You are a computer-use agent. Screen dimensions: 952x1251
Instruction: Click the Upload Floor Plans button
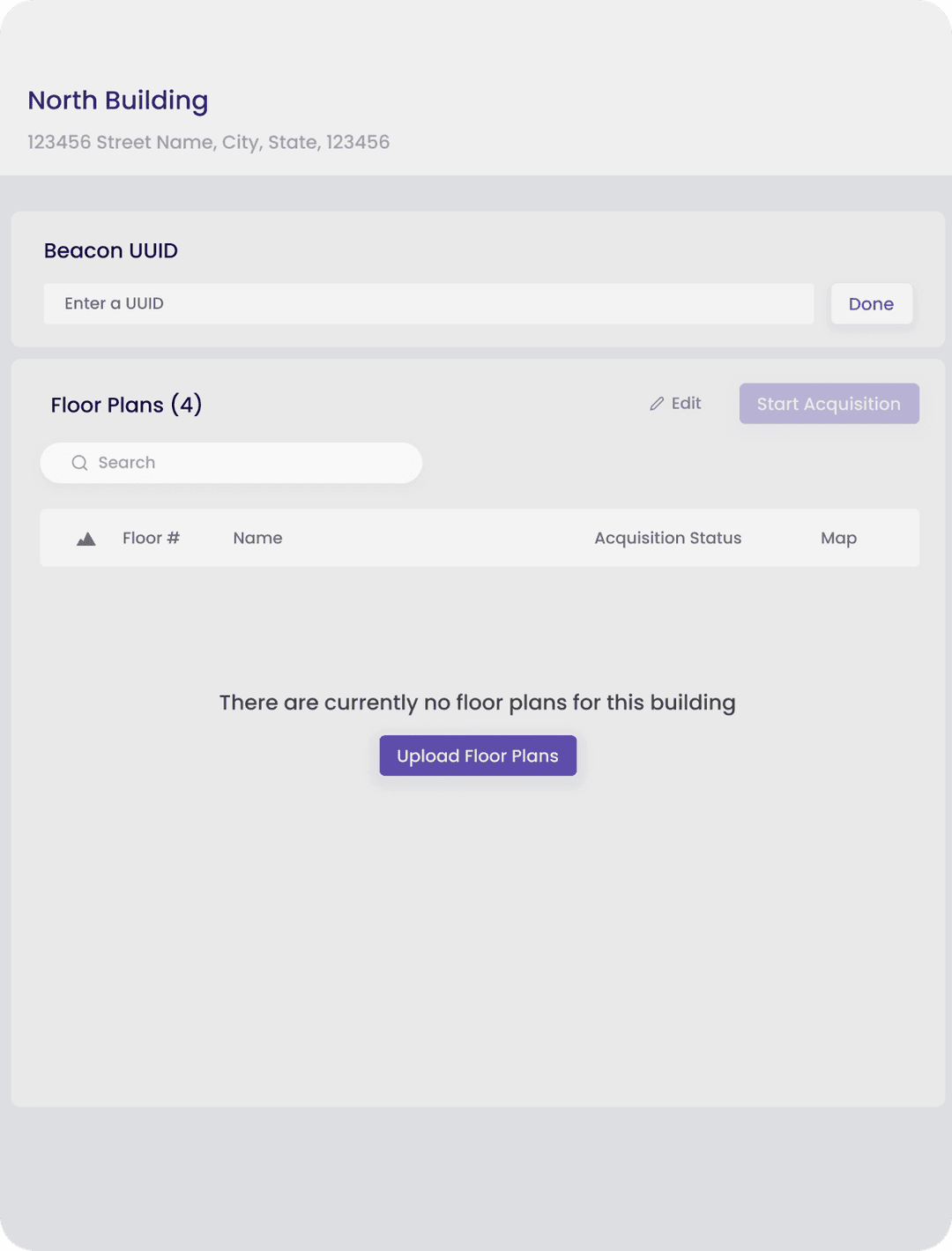click(x=477, y=756)
